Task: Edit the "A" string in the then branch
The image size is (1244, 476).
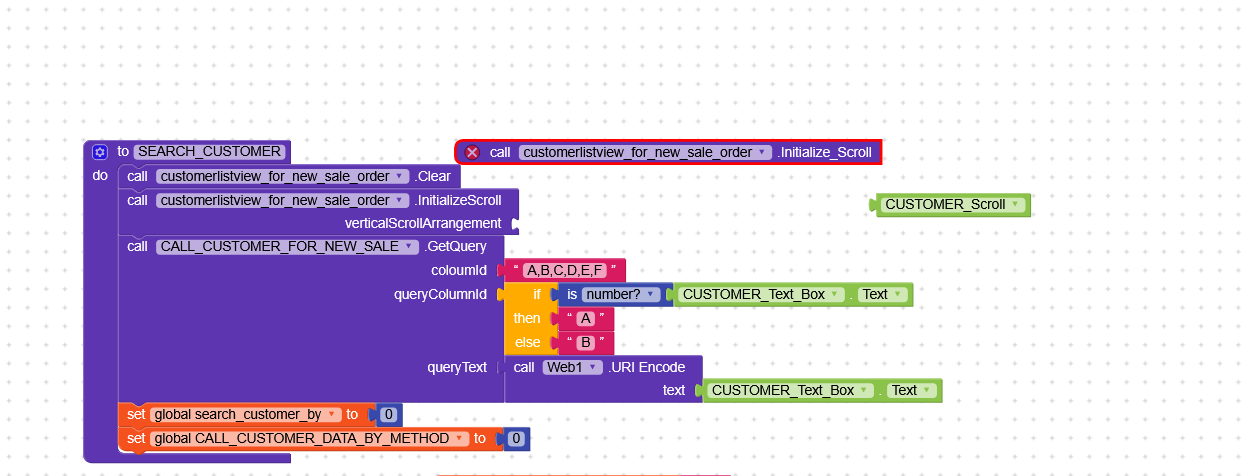Action: 586,318
